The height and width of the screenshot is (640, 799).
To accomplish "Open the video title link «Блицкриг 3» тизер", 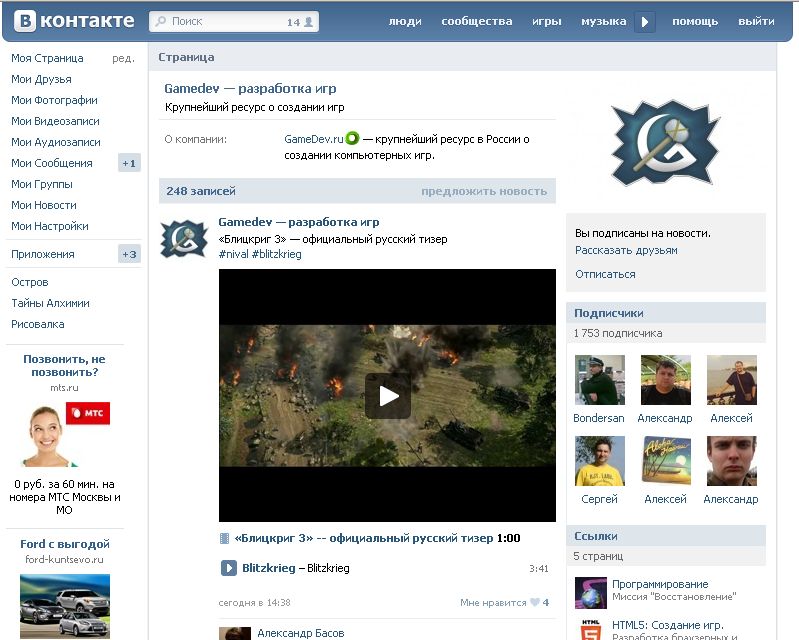I will 365,538.
